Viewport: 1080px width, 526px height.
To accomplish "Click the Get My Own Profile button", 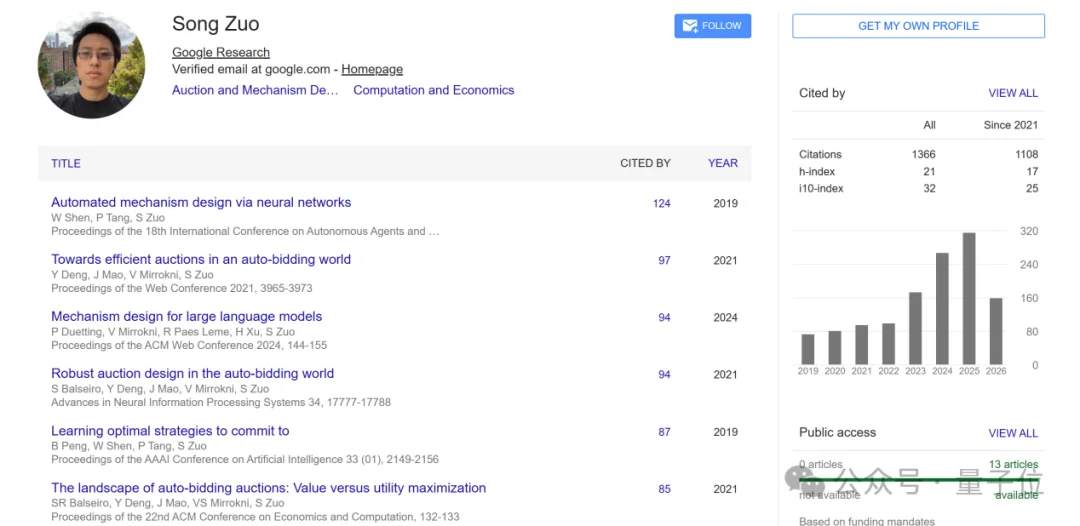I will point(918,26).
